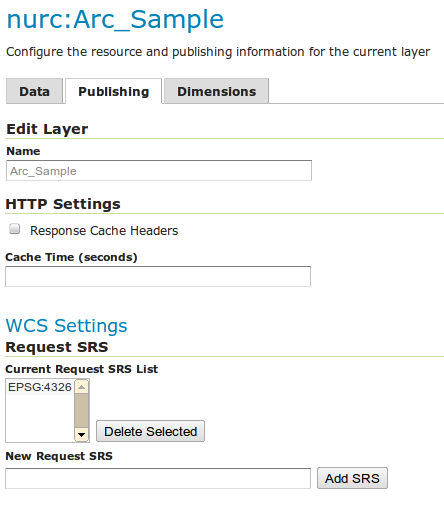Focus the New Request SRS input

click(158, 479)
